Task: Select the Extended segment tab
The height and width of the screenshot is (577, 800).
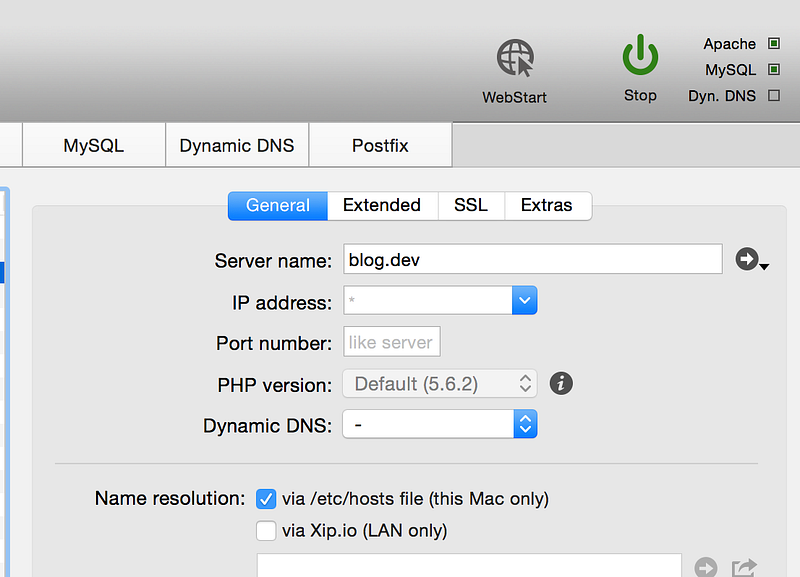Action: pyautogui.click(x=382, y=206)
